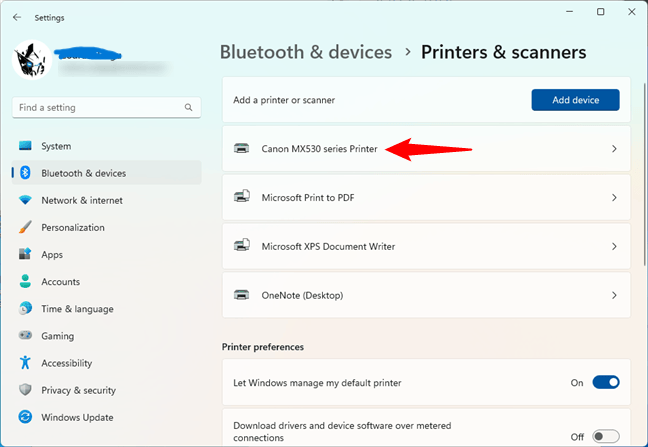This screenshot has height=447, width=648.
Task: Open Microsoft XPS Document Writer entry
Action: [426, 246]
